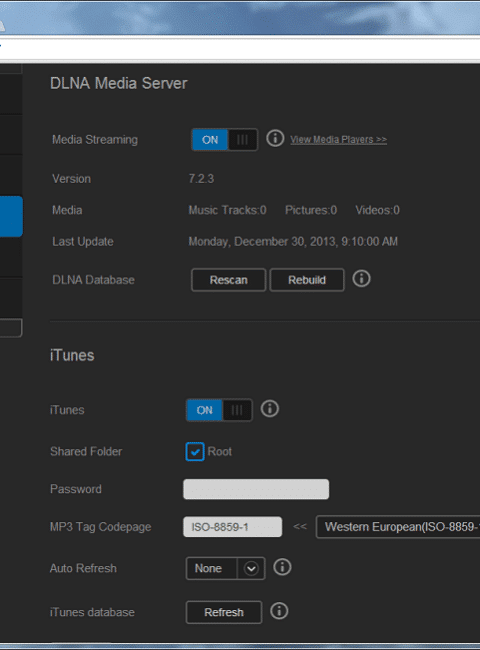The image size is (480, 650).
Task: Click the version number 7.2.3
Action: (201, 179)
